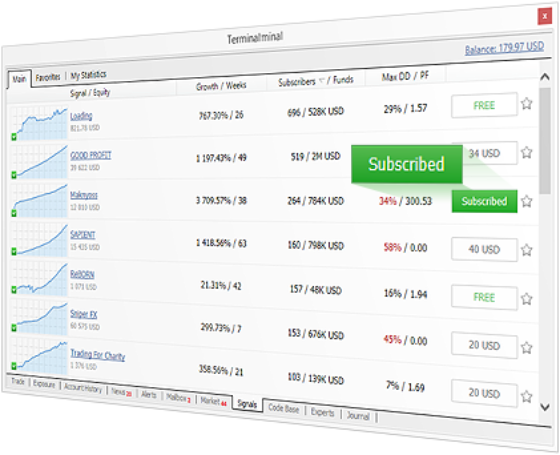Favorite the Loading signal with star icon
Image resolution: width=560 pixels, height=455 pixels.
coord(526,104)
